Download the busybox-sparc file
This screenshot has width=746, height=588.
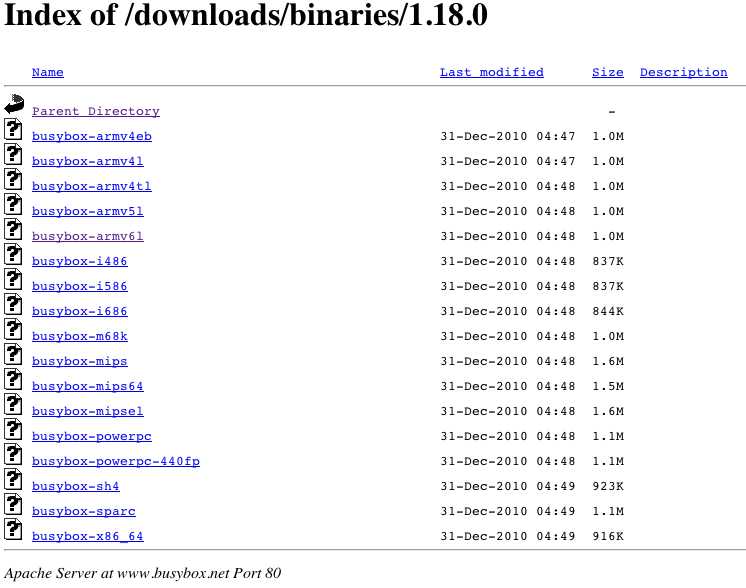point(84,511)
